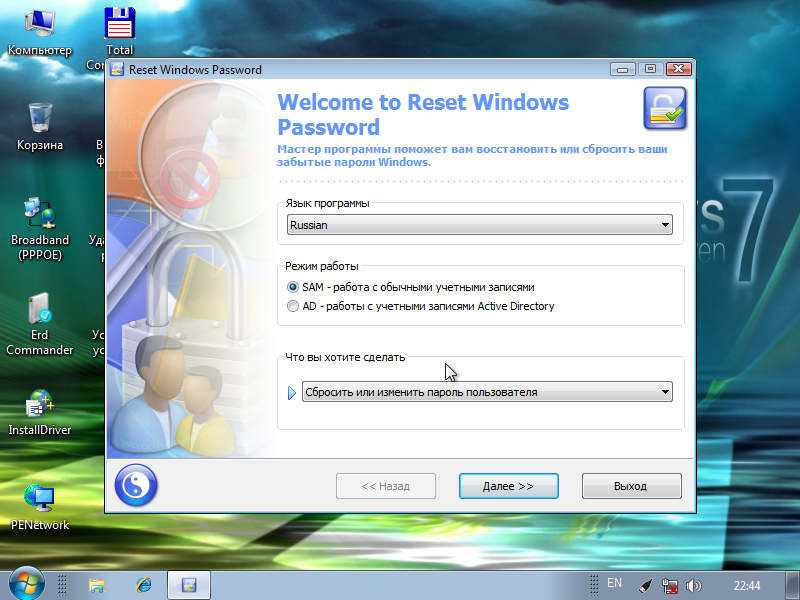Click the 22:44 system clock
Image resolution: width=800 pixels, height=600 pixels.
coord(747,586)
